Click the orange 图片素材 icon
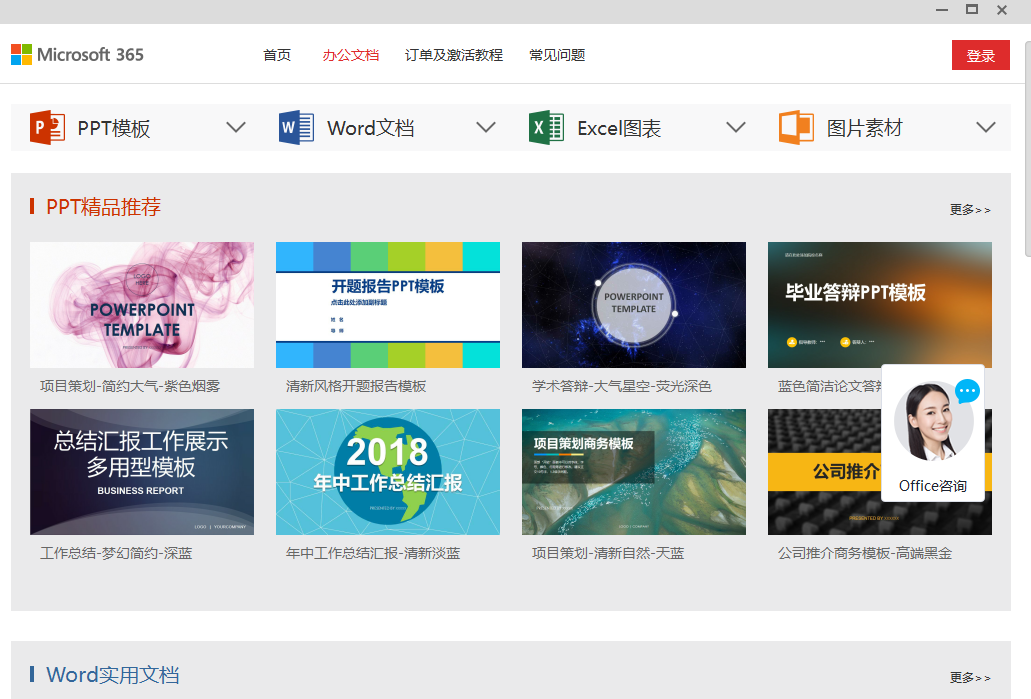This screenshot has height=699, width=1031. (x=796, y=128)
